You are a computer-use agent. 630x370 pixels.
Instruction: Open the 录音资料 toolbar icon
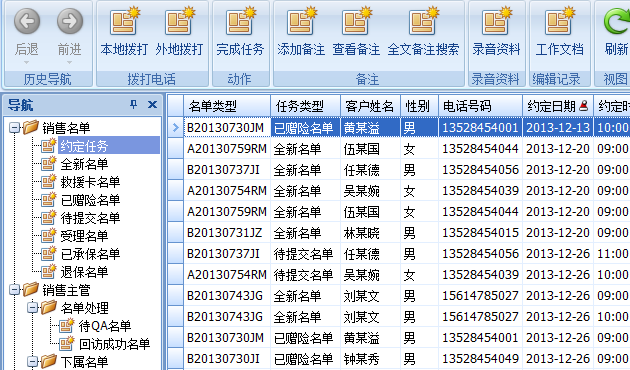click(497, 21)
